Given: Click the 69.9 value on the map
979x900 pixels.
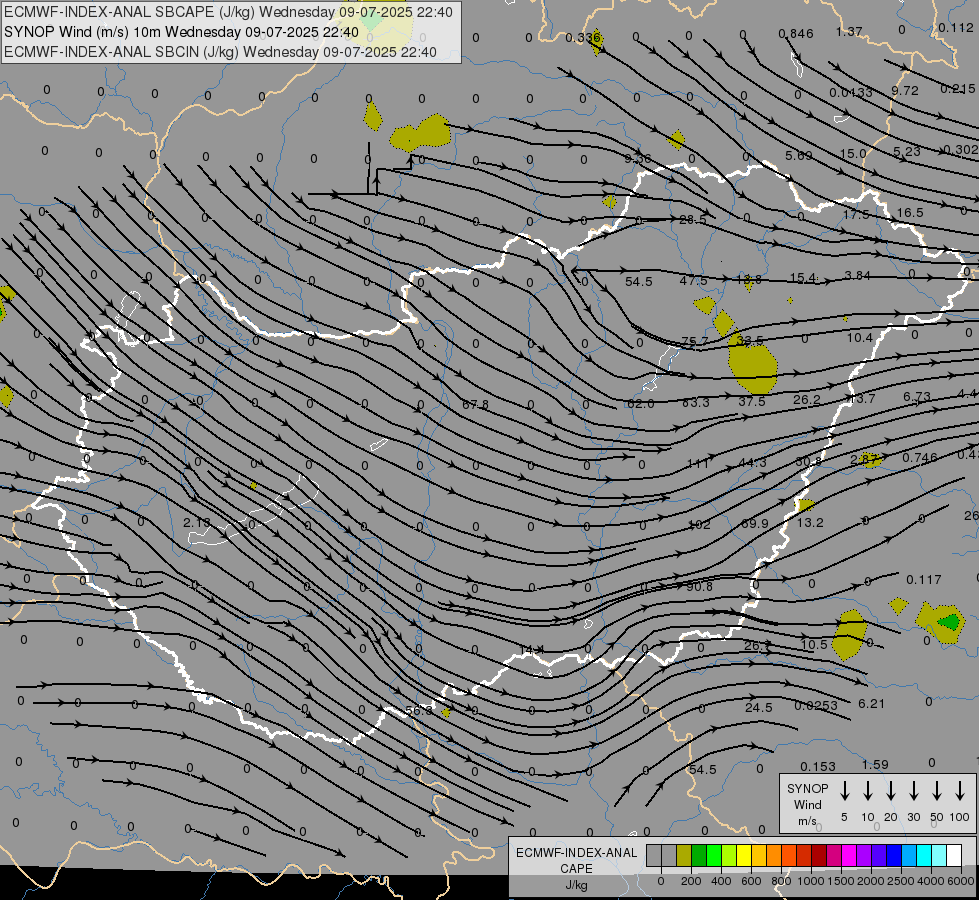Looking at the screenshot, I should pos(754,523).
